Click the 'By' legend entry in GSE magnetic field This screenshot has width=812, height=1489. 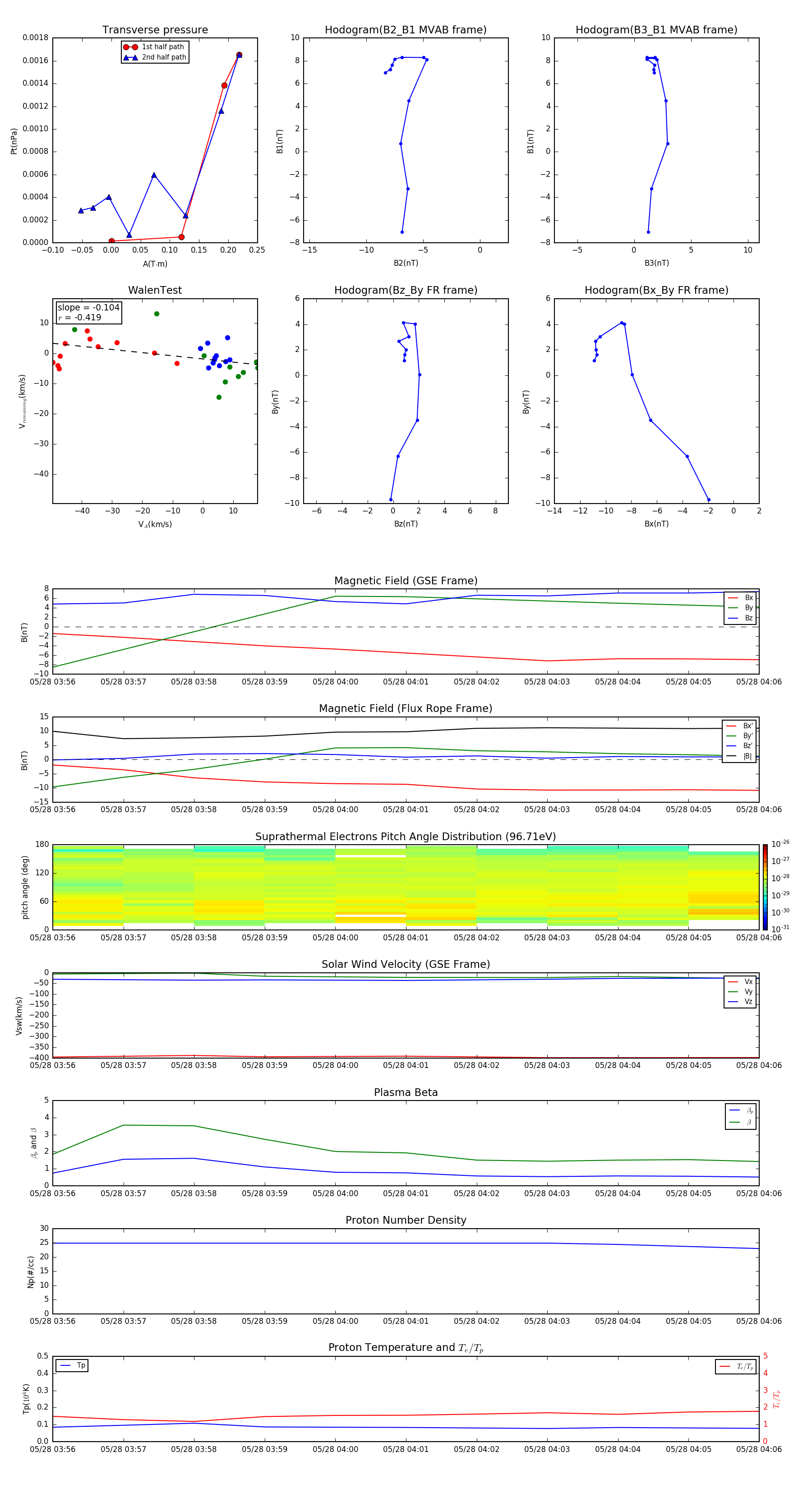740,608
